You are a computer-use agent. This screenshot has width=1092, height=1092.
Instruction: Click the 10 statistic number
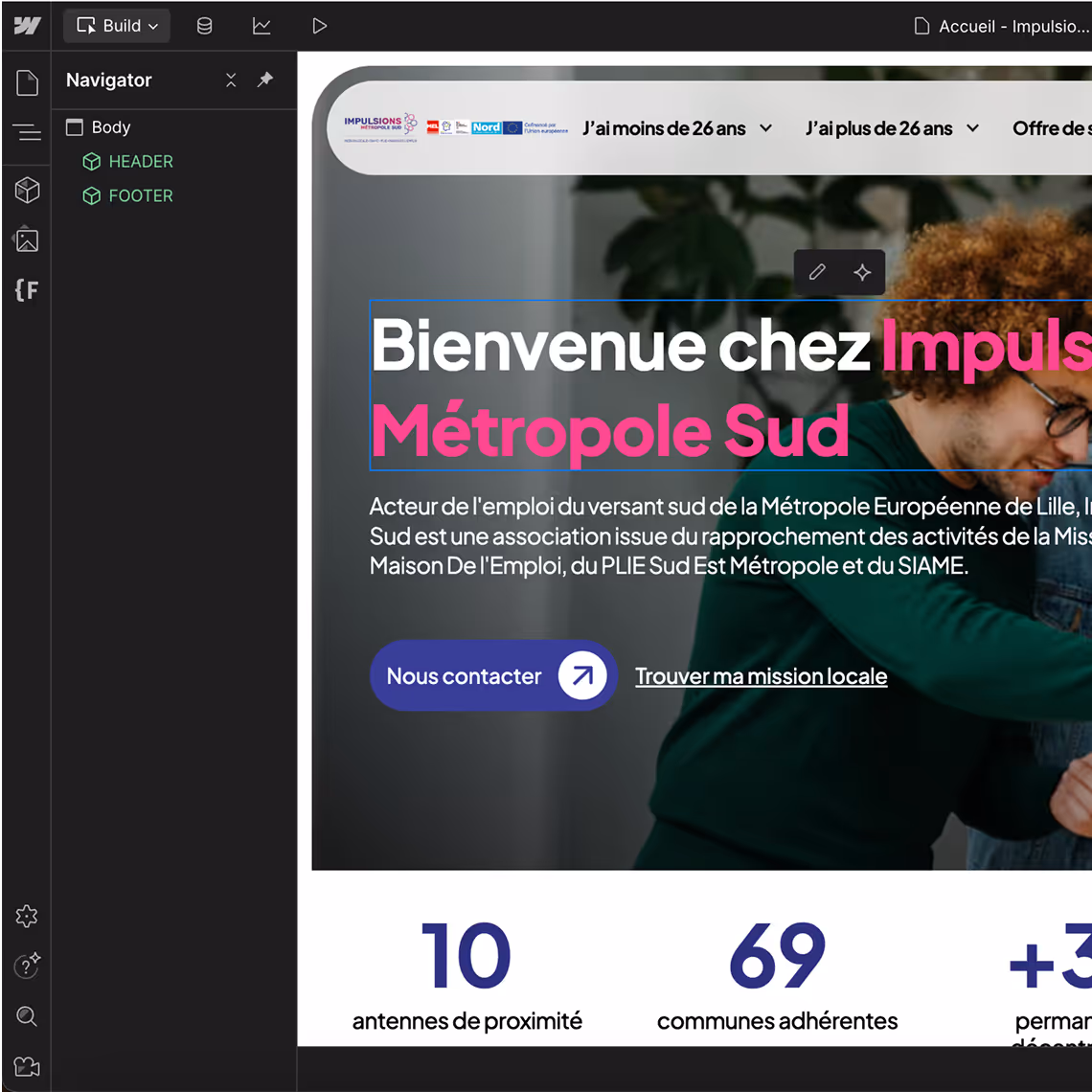coord(466,955)
